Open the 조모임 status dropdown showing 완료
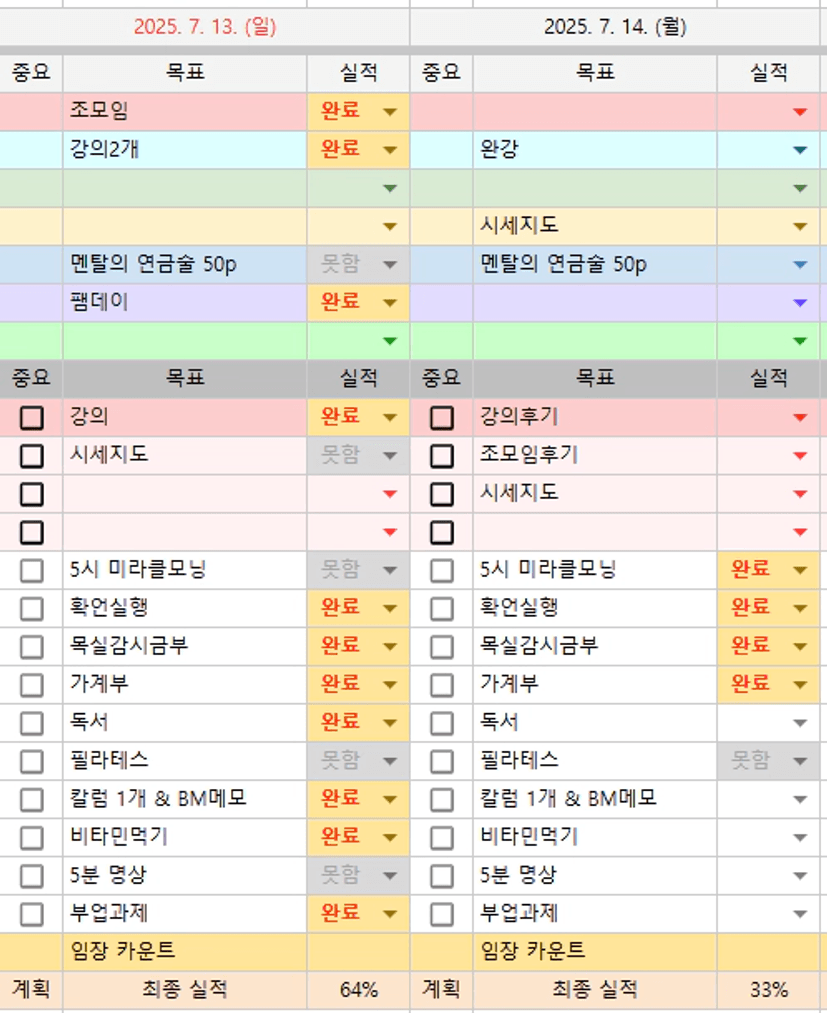This screenshot has height=1013, width=827. pyautogui.click(x=390, y=111)
